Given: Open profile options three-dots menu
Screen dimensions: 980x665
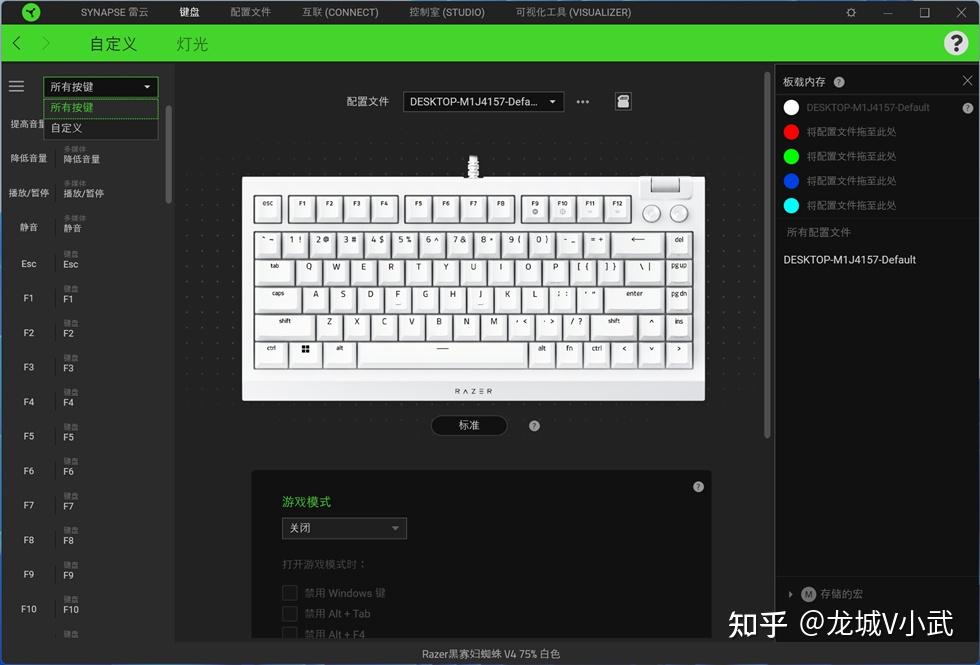Looking at the screenshot, I should [582, 101].
